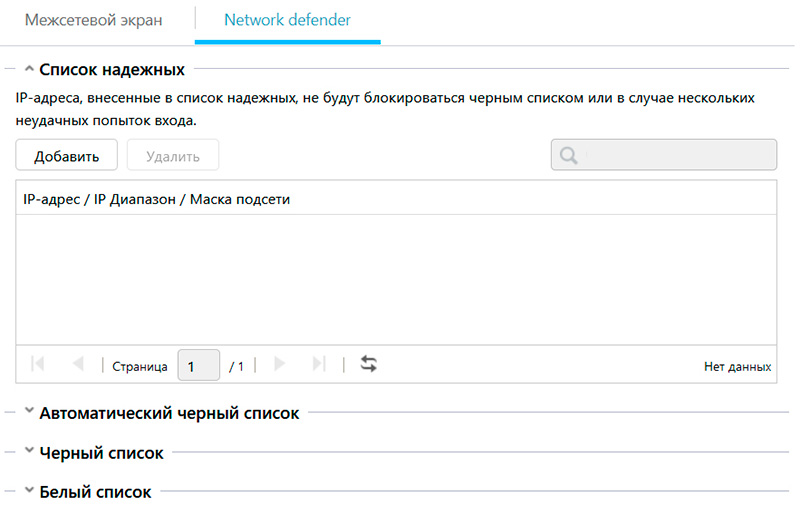Go to next page arrow icon
800x515 pixels.
279,365
